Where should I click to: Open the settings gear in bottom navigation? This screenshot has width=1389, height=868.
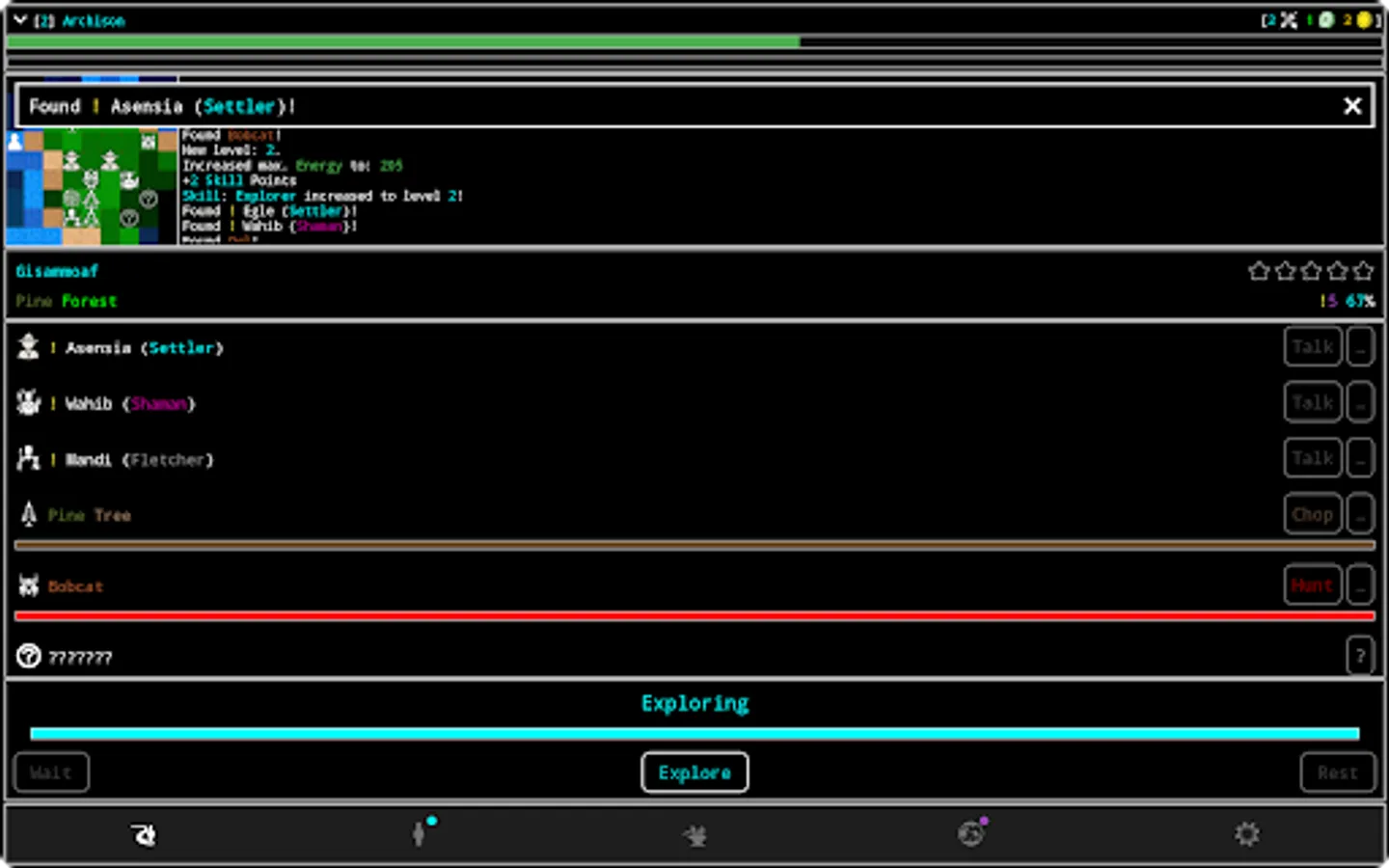1247,833
